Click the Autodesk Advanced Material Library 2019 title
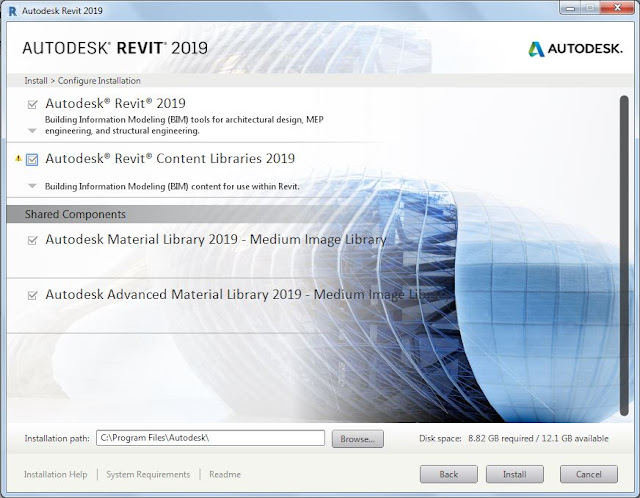The image size is (640, 498). point(247,294)
